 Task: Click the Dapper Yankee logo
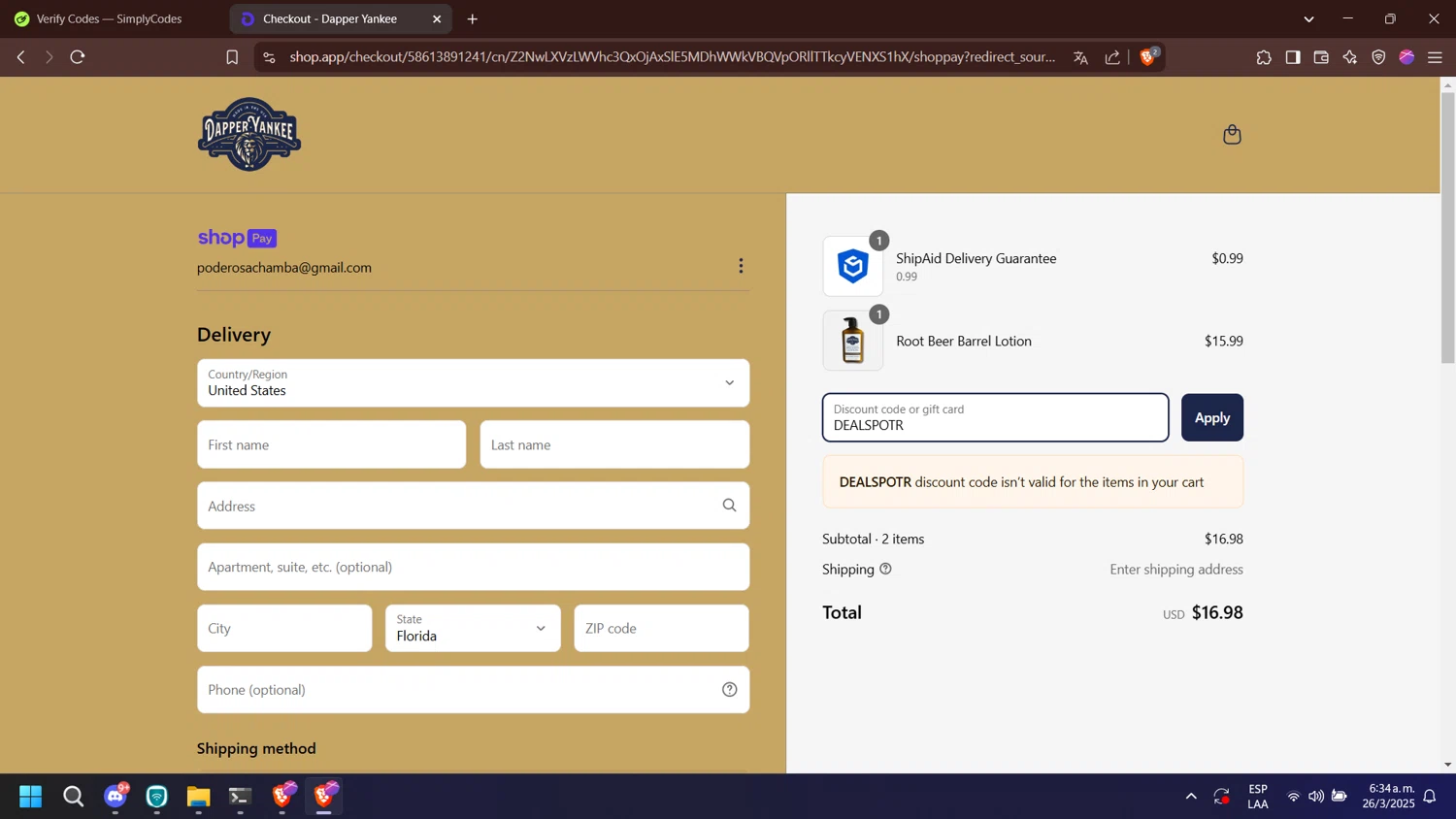(249, 135)
